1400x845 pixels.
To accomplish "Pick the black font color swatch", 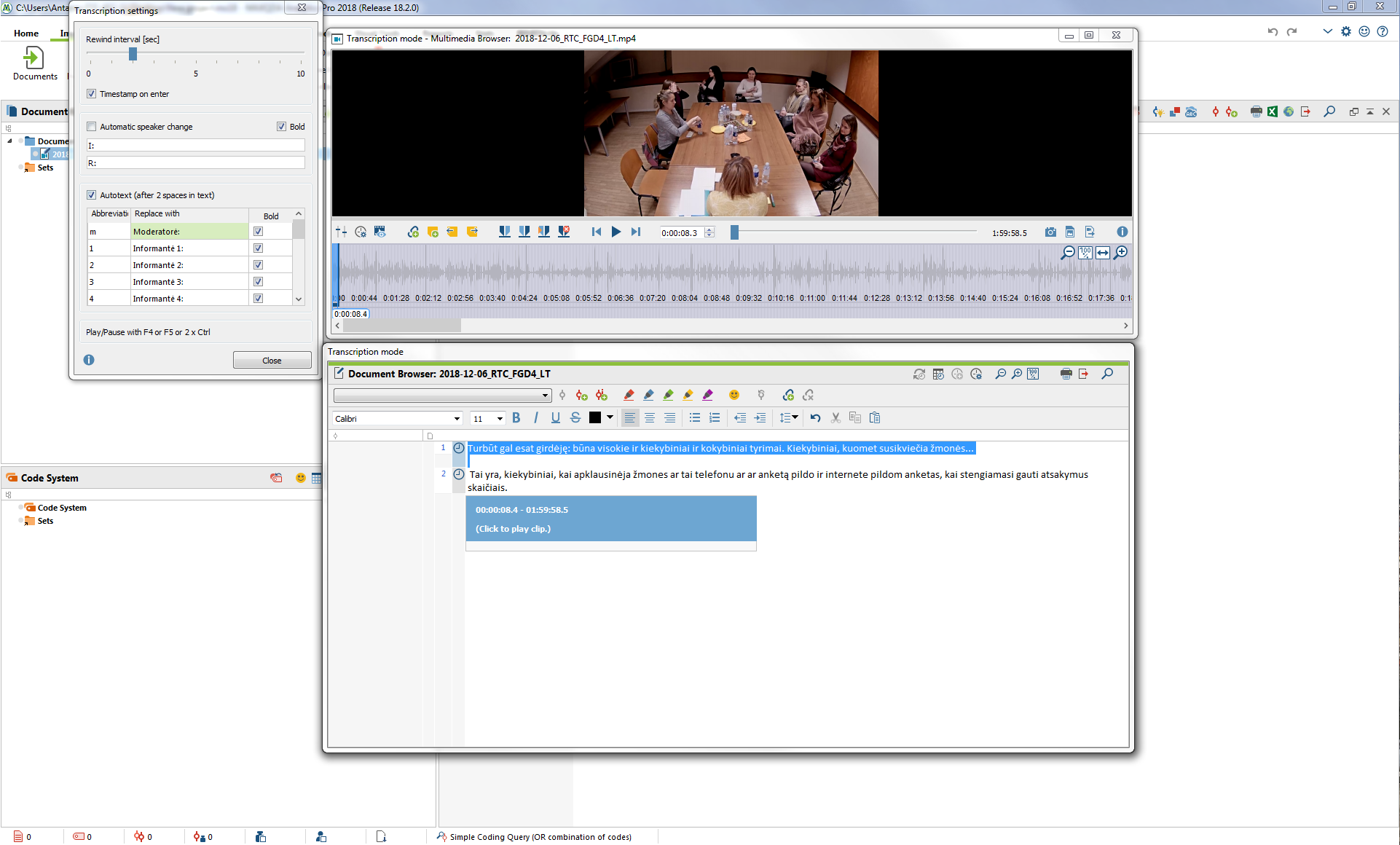I will 595,417.
